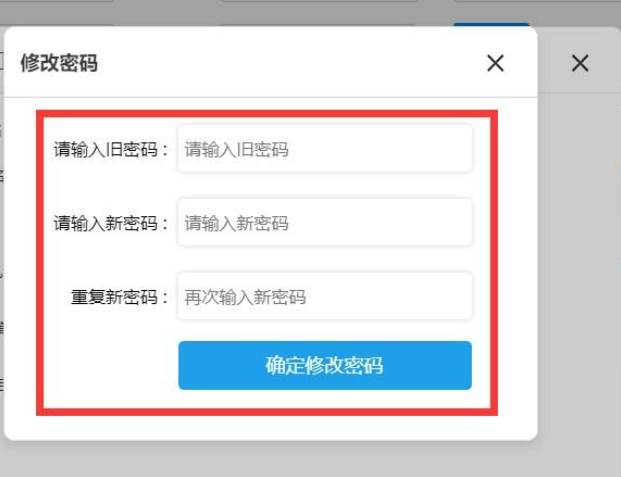Click the 修改密码 dialog title text
Image resolution: width=621 pixels, height=477 pixels.
coord(59,63)
